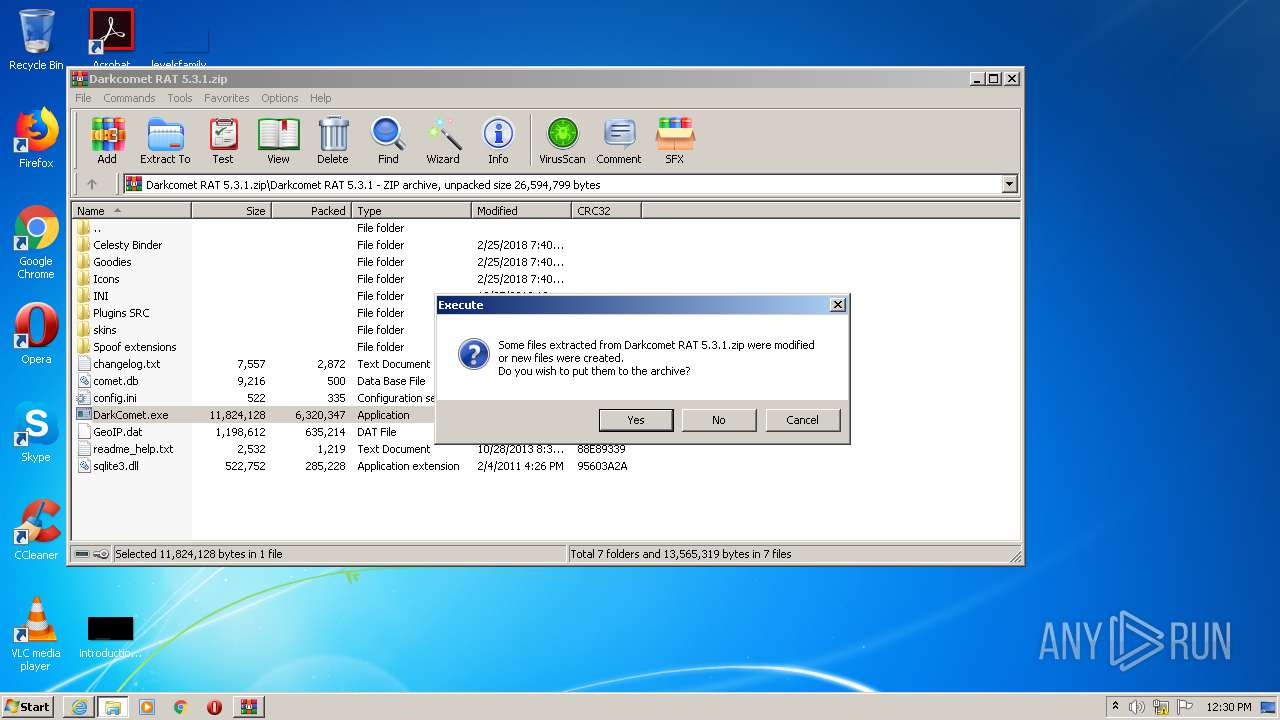Click Cancel in the Execute dialog
The height and width of the screenshot is (720, 1280).
[802, 420]
